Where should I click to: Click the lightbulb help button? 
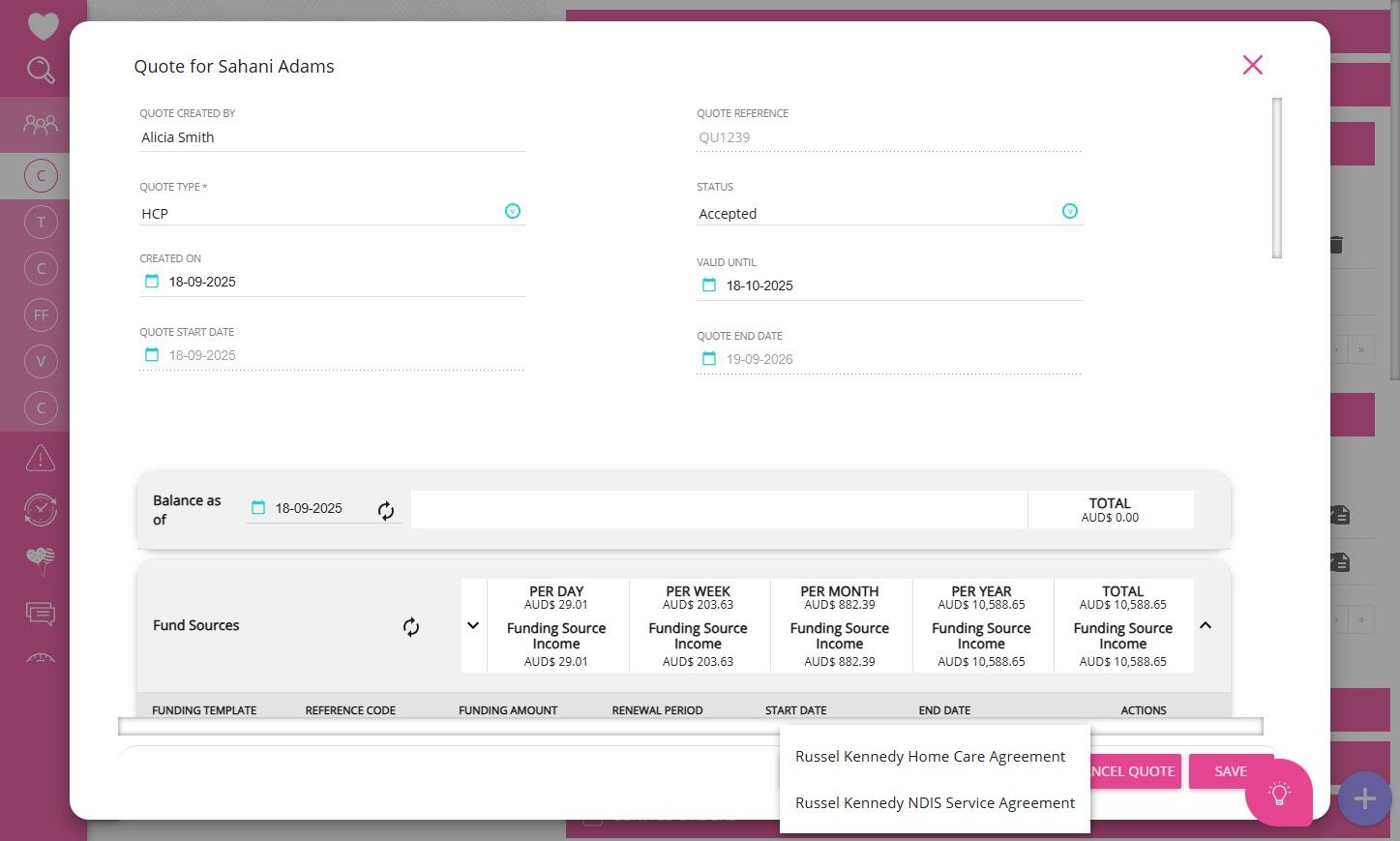1279,794
